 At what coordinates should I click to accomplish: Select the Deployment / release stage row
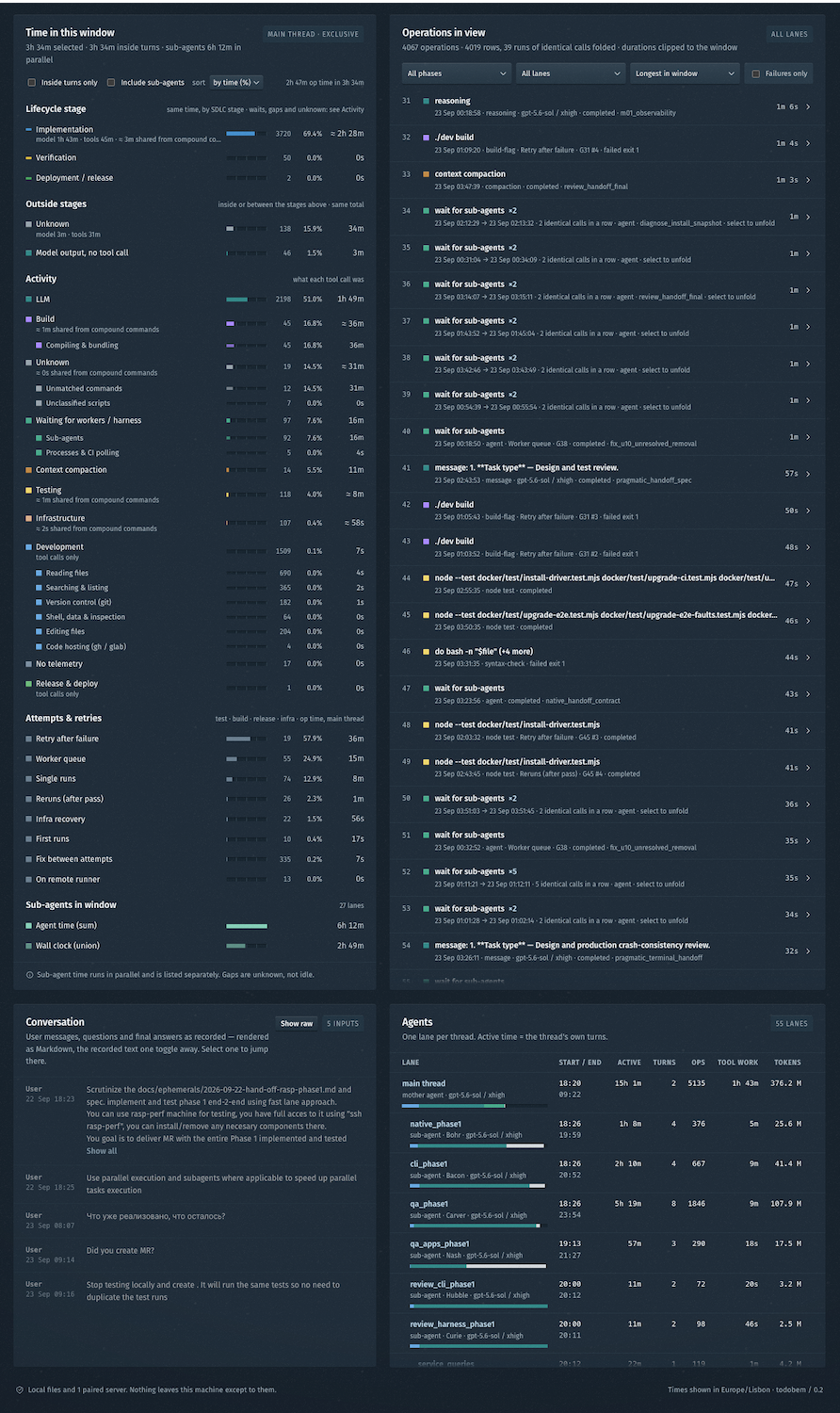(x=195, y=178)
